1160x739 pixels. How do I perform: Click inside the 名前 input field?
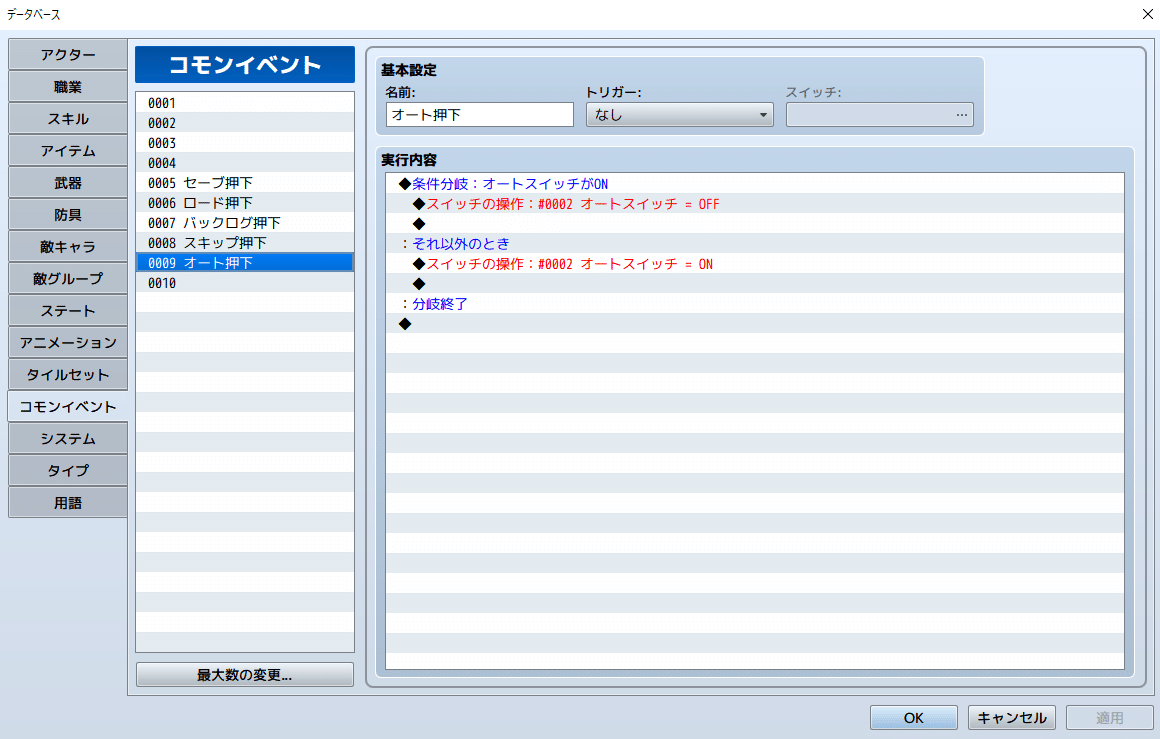click(478, 114)
